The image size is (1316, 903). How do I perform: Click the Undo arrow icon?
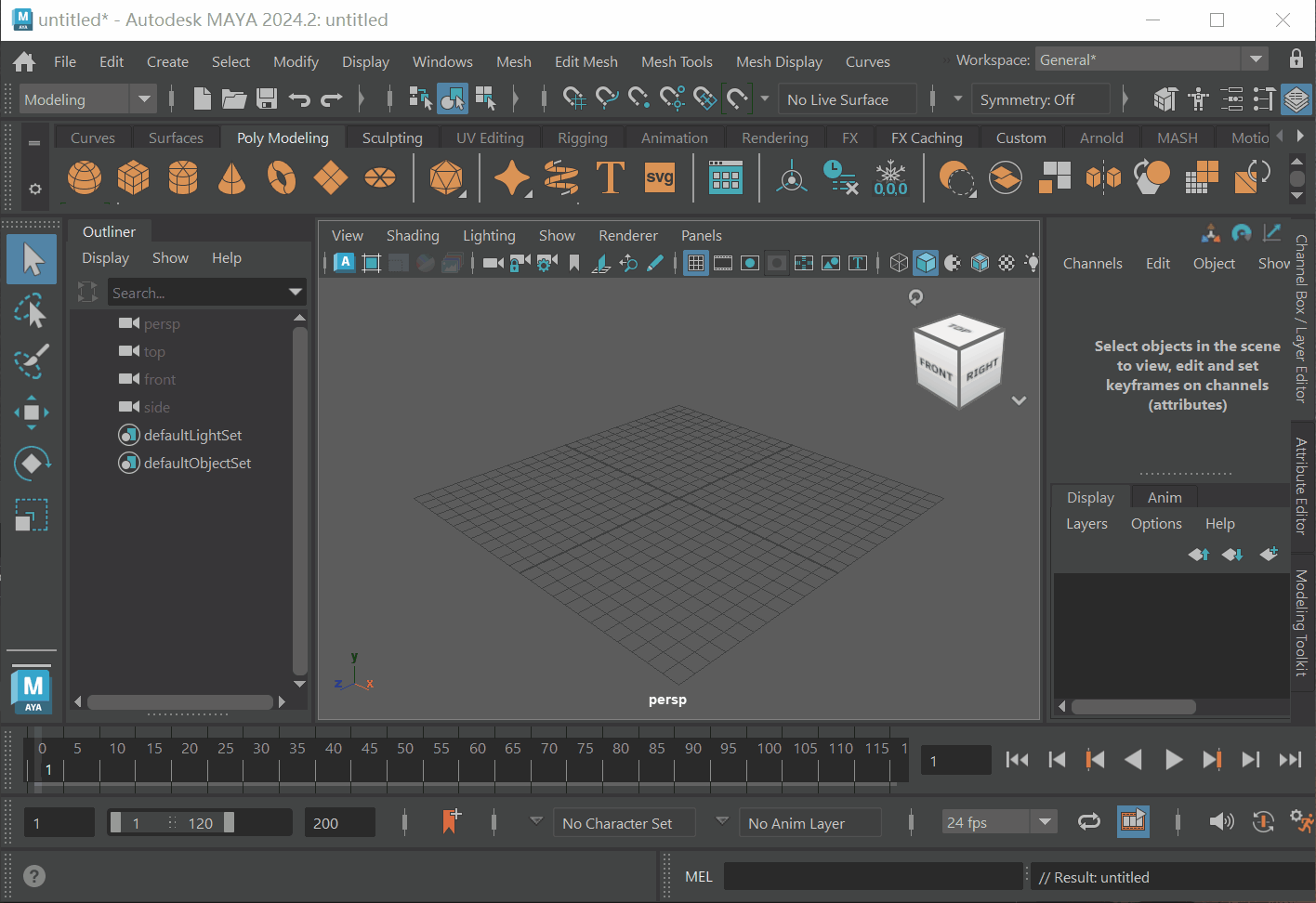(299, 98)
